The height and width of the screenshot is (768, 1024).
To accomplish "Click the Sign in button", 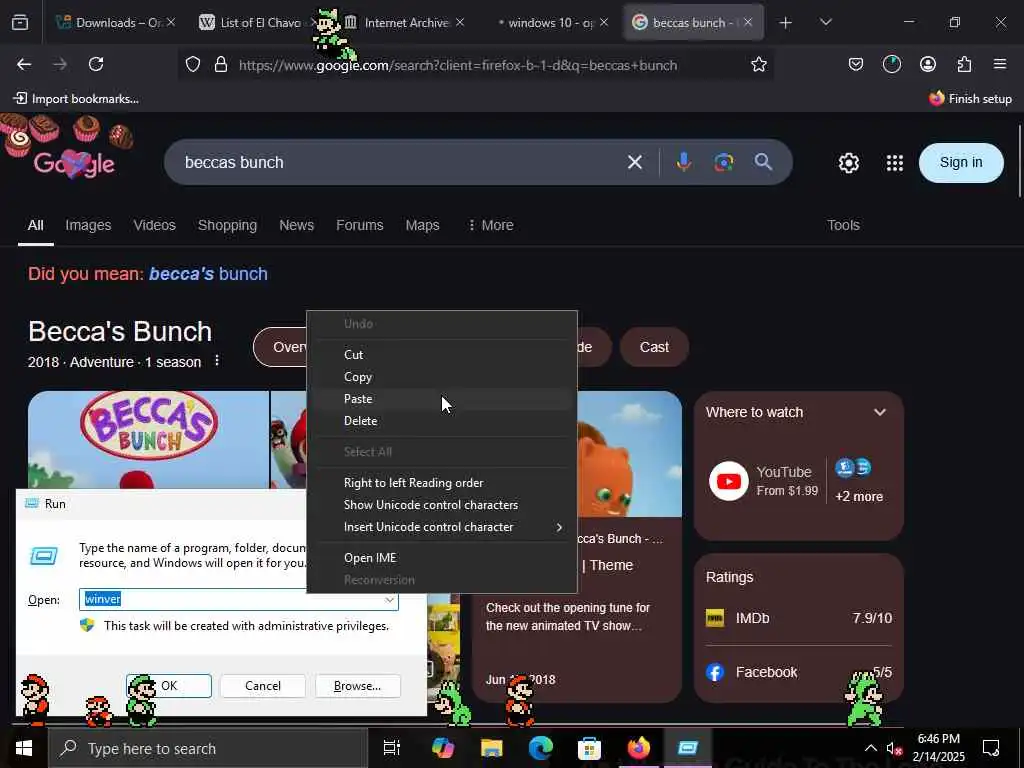I will tap(961, 163).
